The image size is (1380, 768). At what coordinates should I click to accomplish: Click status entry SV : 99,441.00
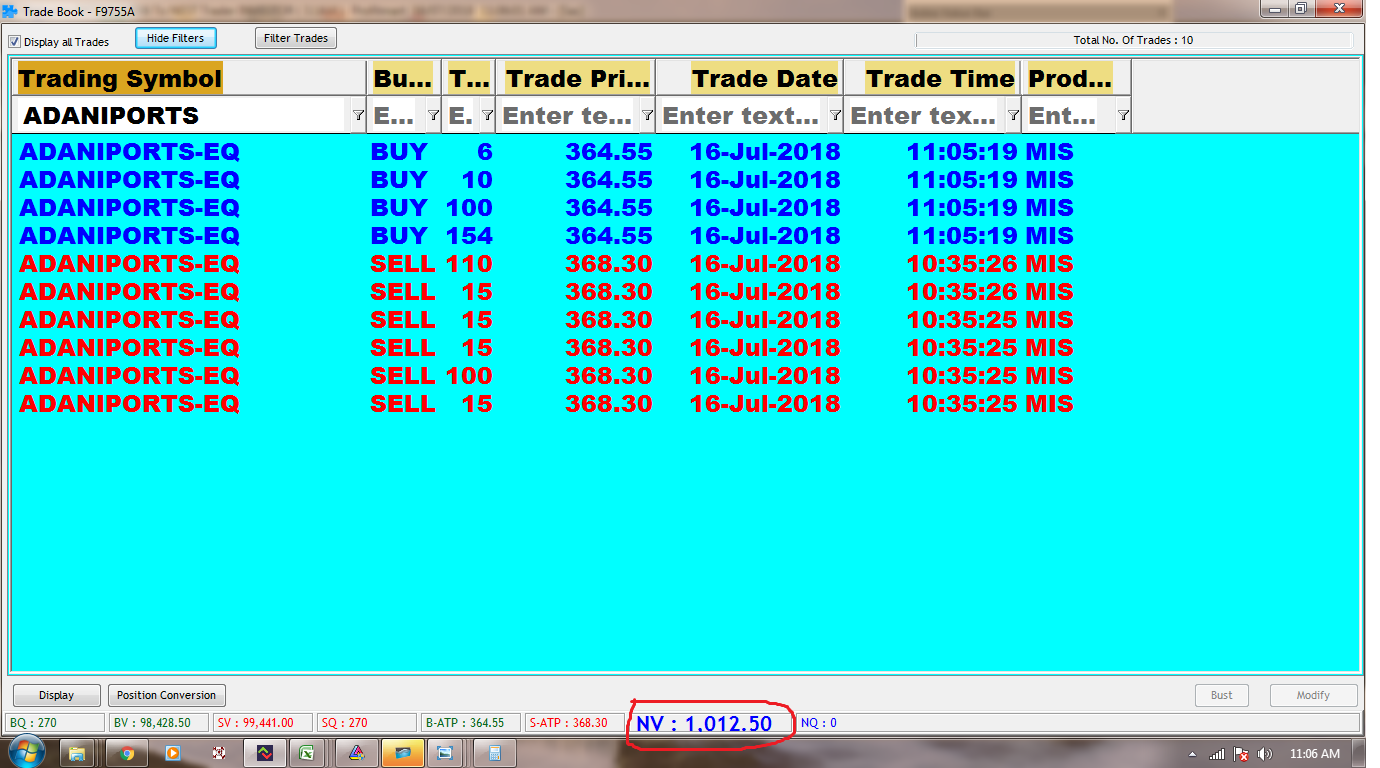pos(262,723)
